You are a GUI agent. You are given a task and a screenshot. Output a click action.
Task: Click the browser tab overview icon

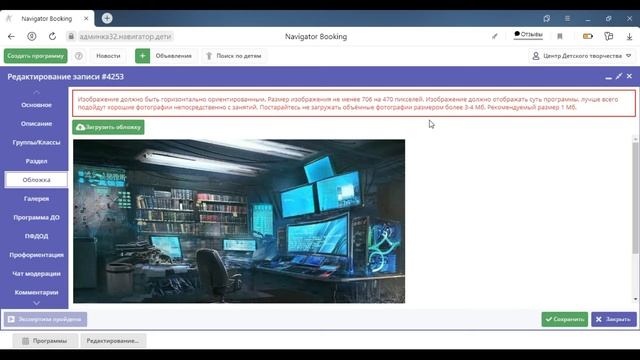[547, 18]
